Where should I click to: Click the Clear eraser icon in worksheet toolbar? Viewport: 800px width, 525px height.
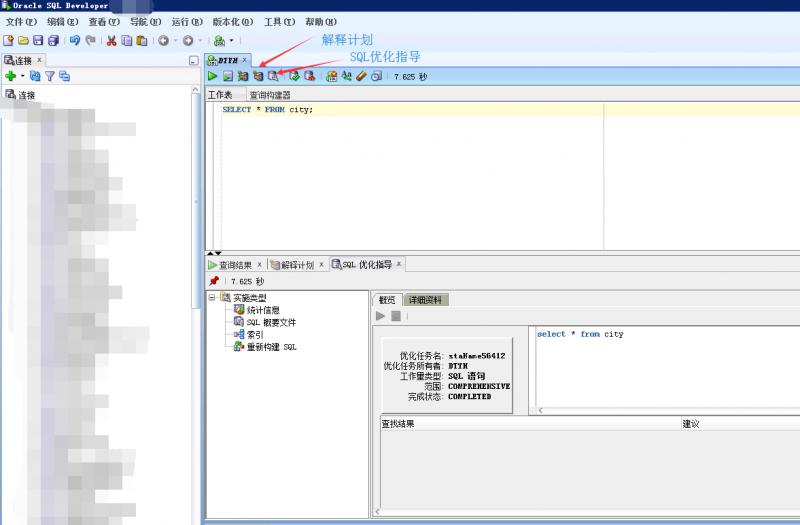click(361, 76)
